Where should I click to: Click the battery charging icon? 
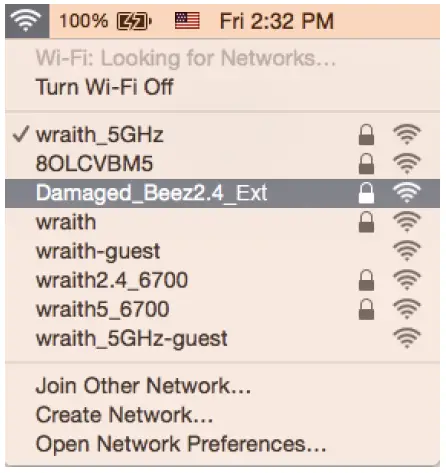click(134, 21)
